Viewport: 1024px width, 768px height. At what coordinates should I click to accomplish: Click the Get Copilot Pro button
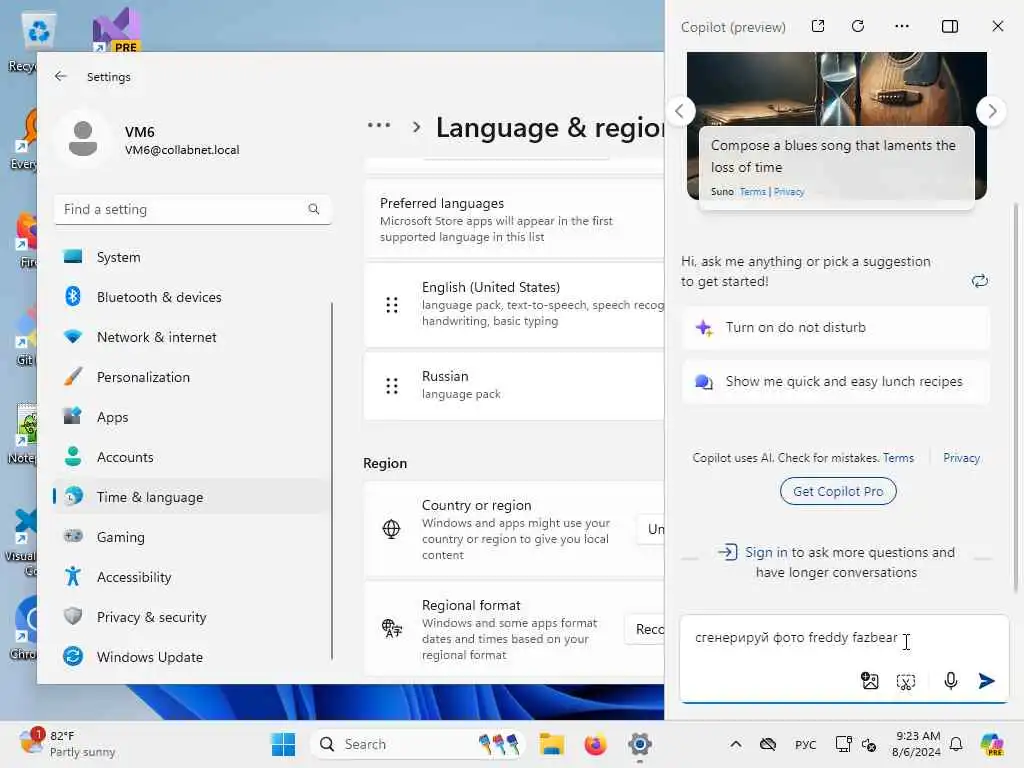(x=838, y=491)
